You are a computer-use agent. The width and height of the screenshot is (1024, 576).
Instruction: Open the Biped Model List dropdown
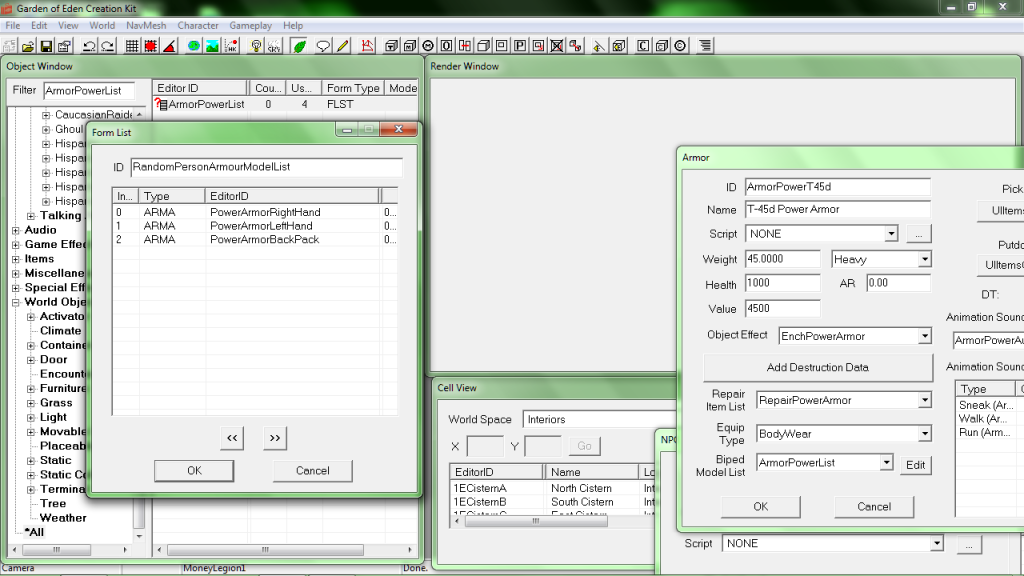tap(886, 462)
